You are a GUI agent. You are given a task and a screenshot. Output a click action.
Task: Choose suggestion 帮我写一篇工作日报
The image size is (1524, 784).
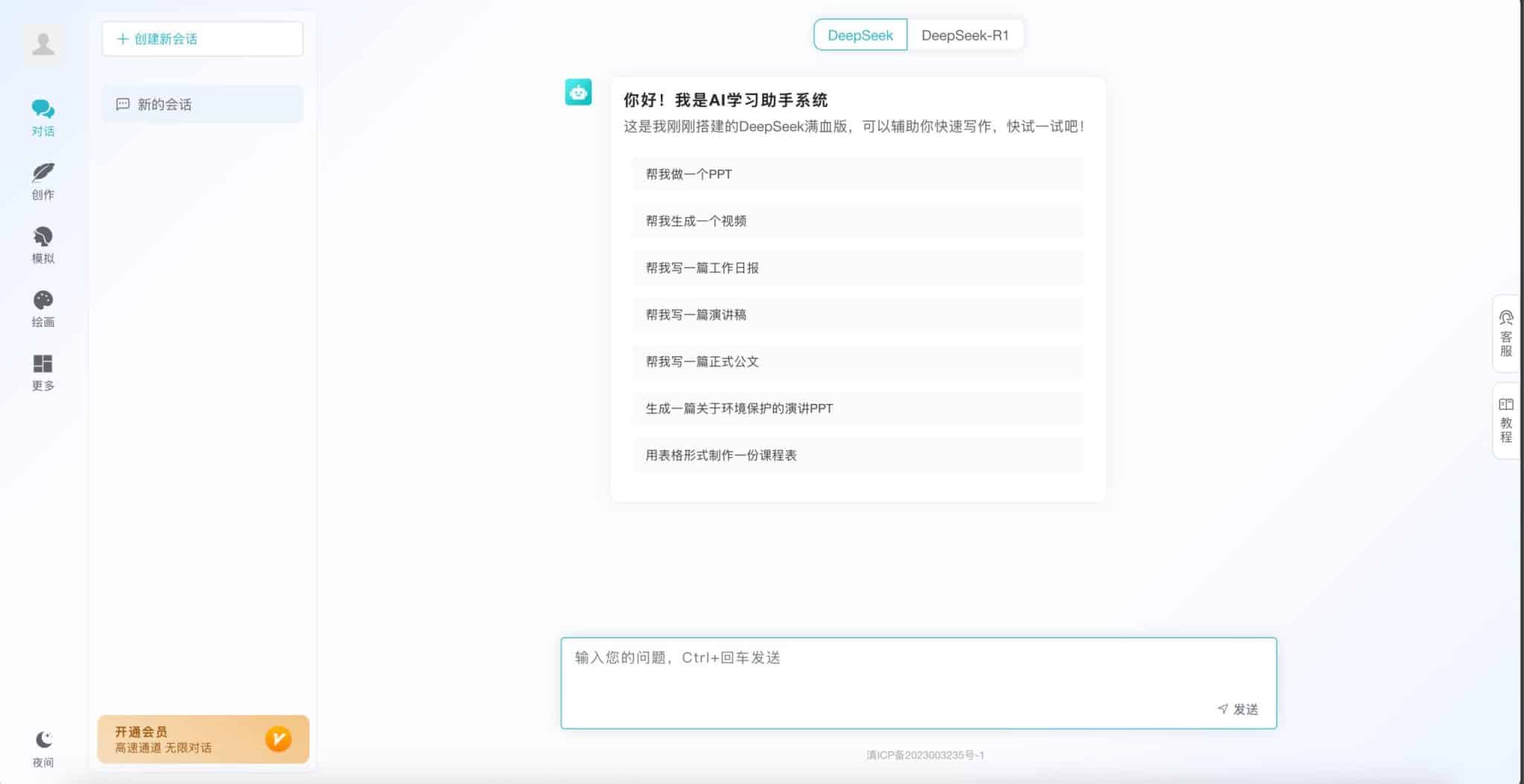(858, 268)
